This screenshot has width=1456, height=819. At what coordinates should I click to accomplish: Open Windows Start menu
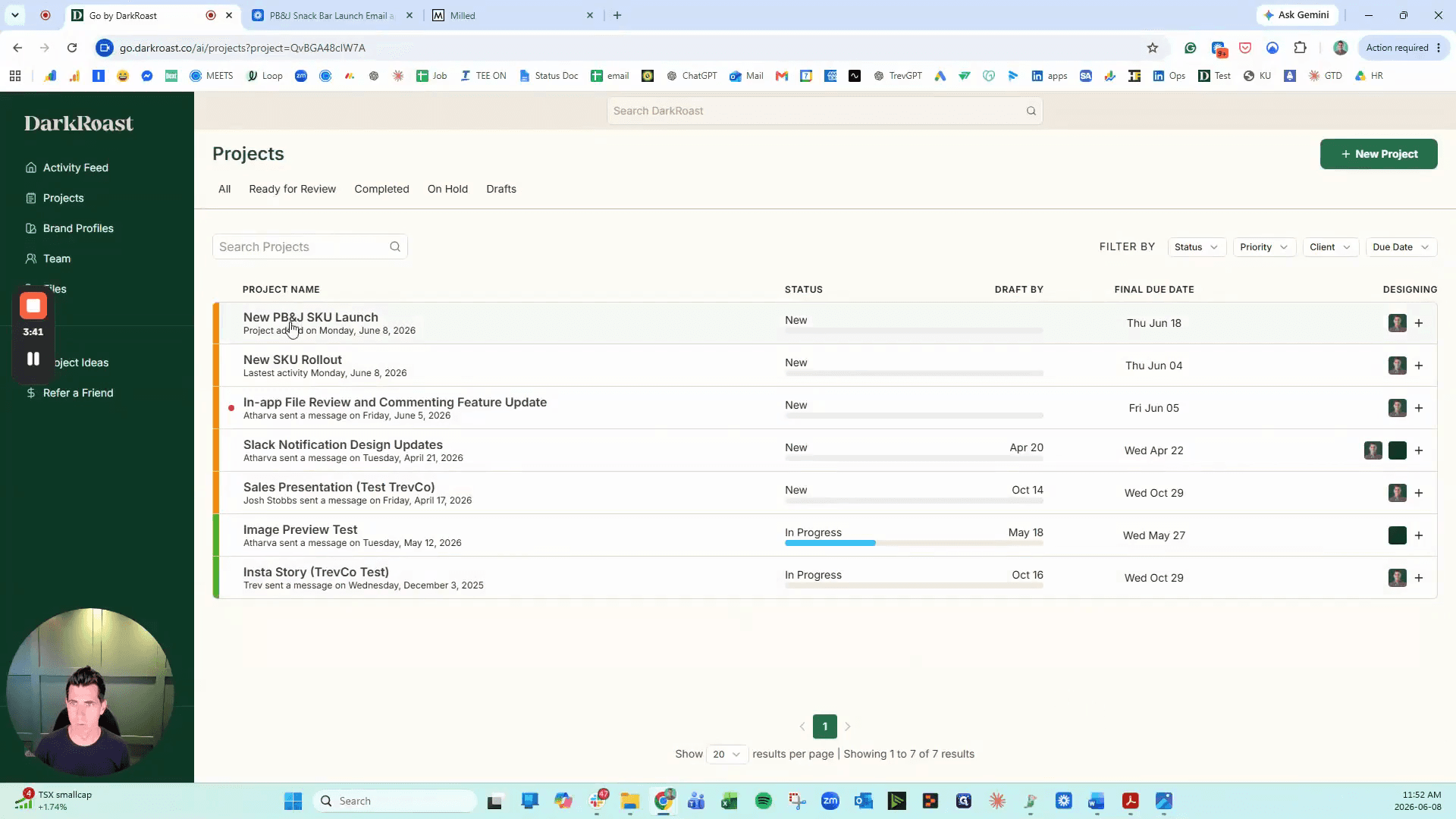tap(293, 801)
